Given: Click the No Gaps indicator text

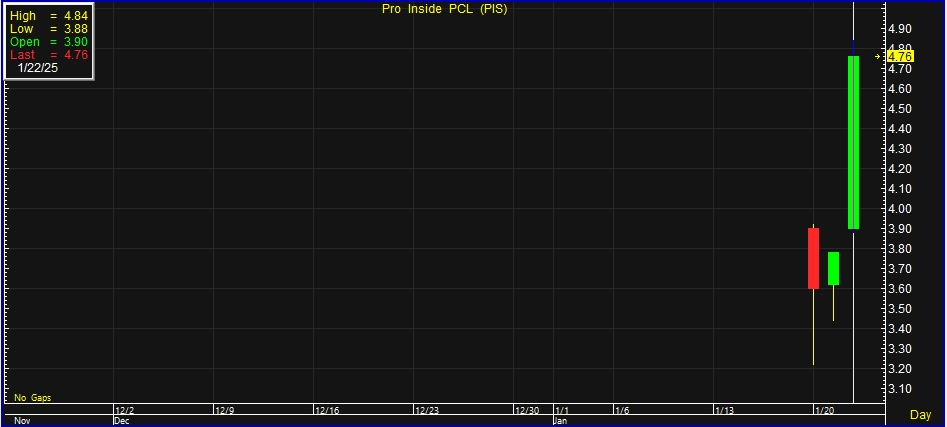Looking at the screenshot, I should point(33,398).
